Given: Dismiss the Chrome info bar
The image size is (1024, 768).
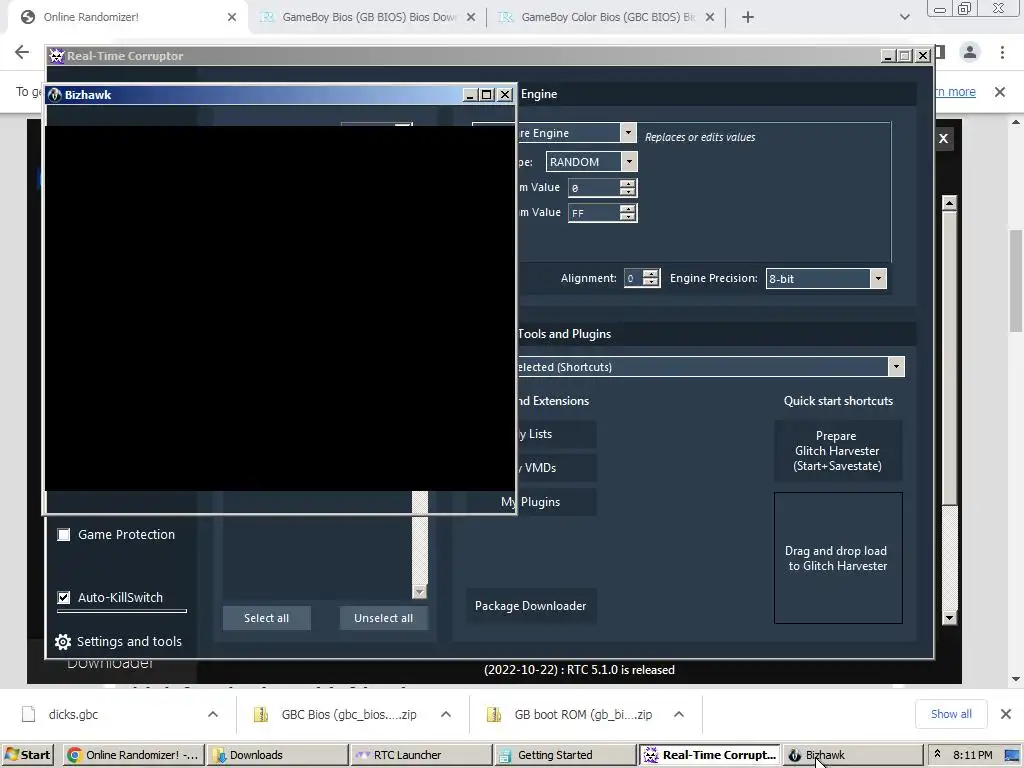Looking at the screenshot, I should [x=1000, y=92].
